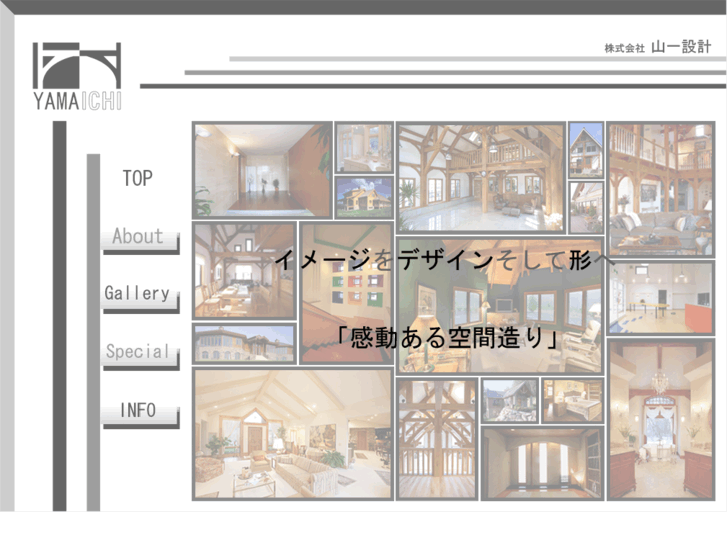Open the vaulted ceiling living room photo

(293, 434)
